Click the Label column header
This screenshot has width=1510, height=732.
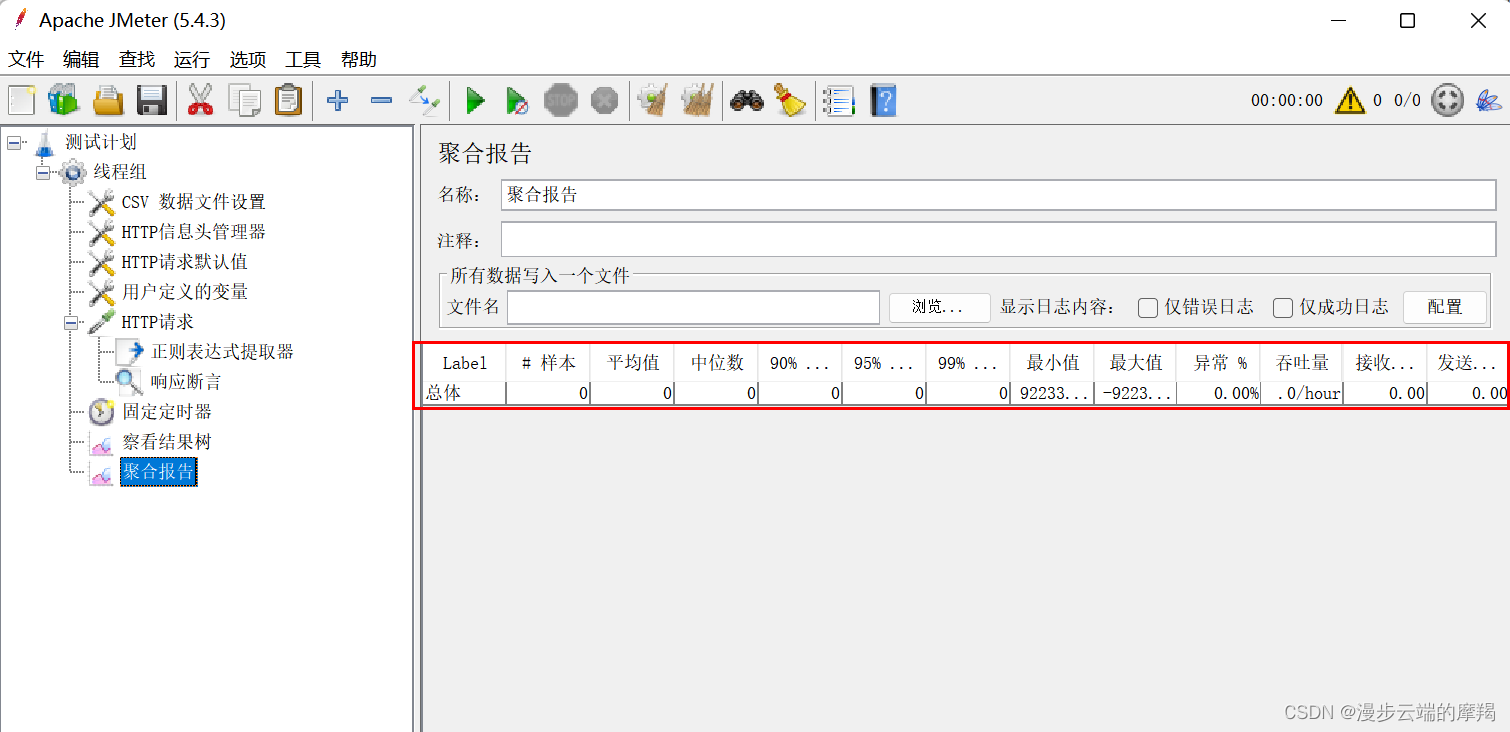465,363
